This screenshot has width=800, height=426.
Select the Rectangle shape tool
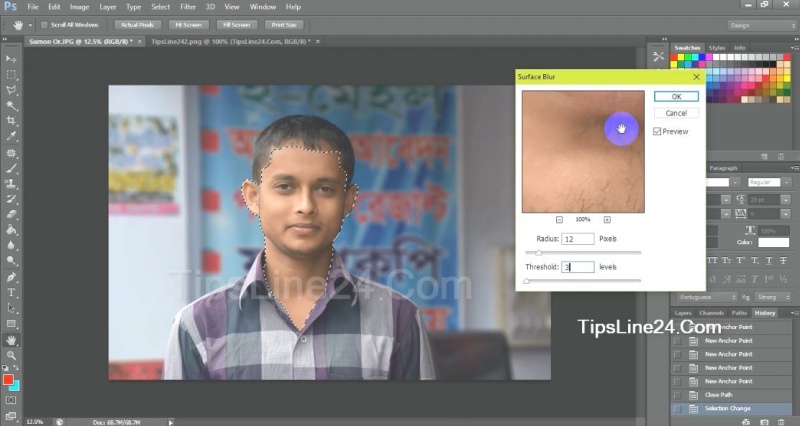coord(11,323)
